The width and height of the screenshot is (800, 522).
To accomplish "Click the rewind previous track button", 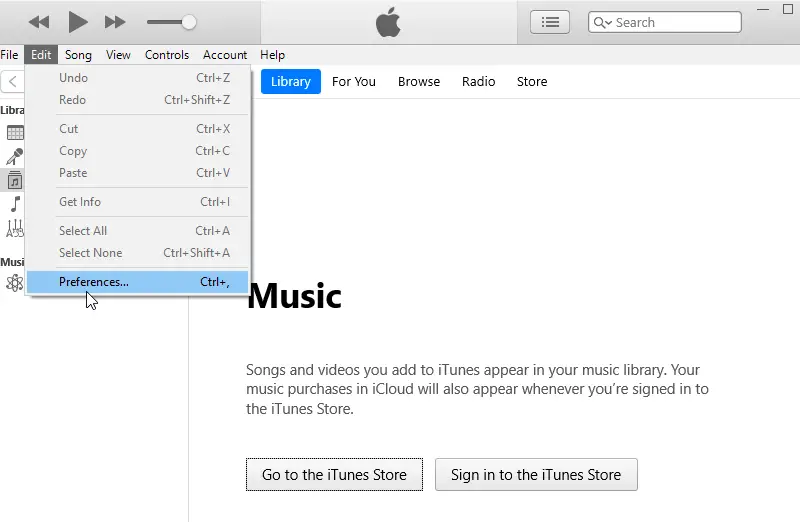I will click(x=39, y=22).
